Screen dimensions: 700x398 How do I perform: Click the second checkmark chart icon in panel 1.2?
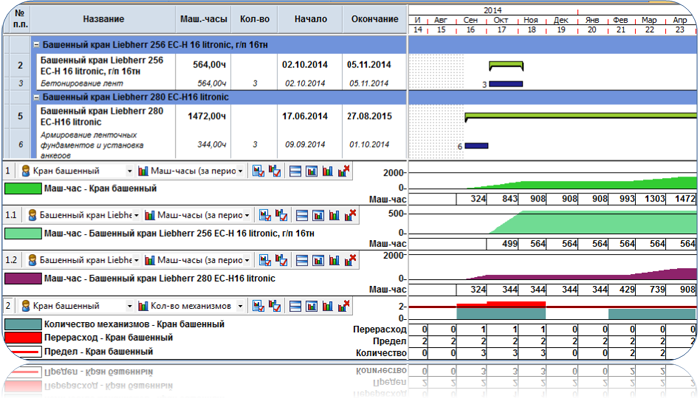(281, 260)
